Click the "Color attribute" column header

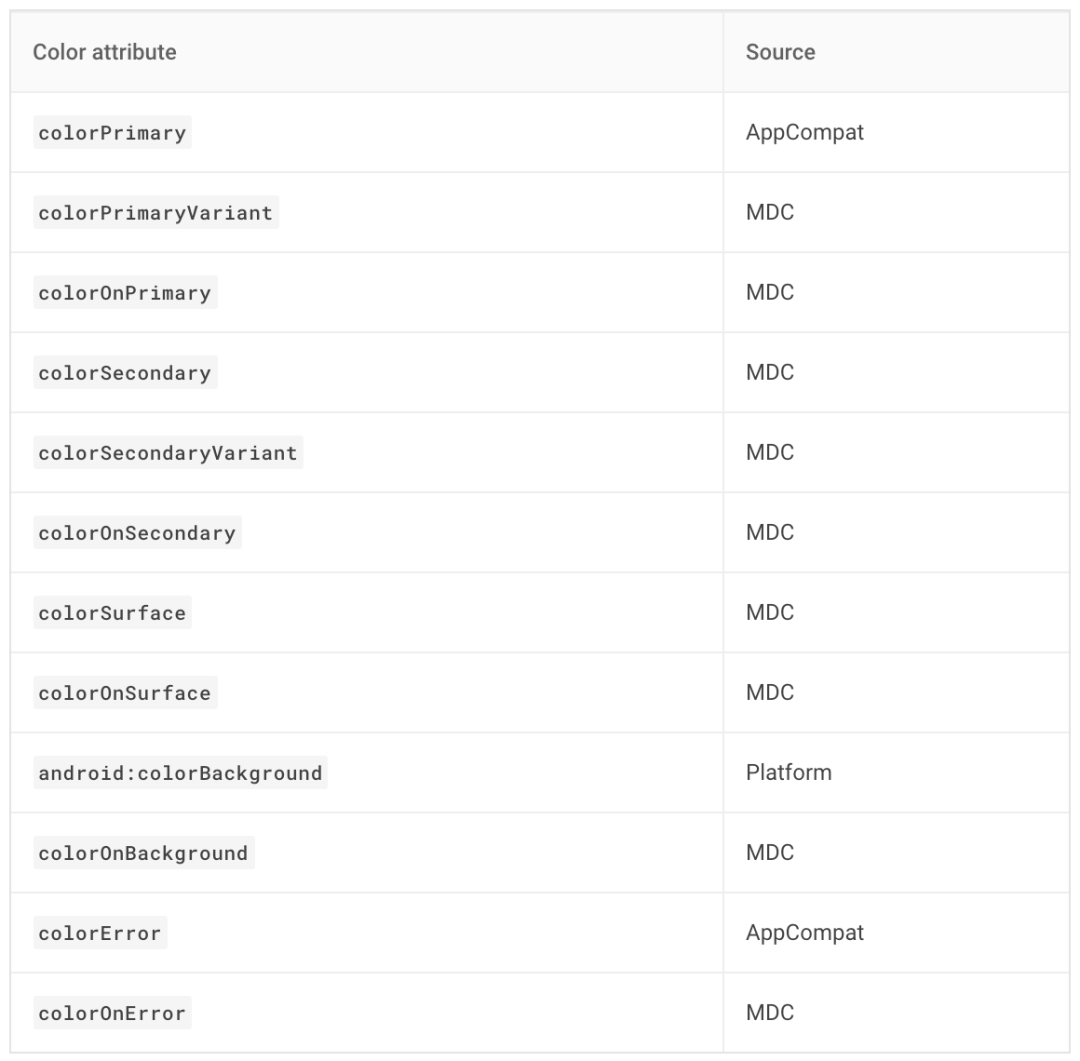click(x=105, y=52)
